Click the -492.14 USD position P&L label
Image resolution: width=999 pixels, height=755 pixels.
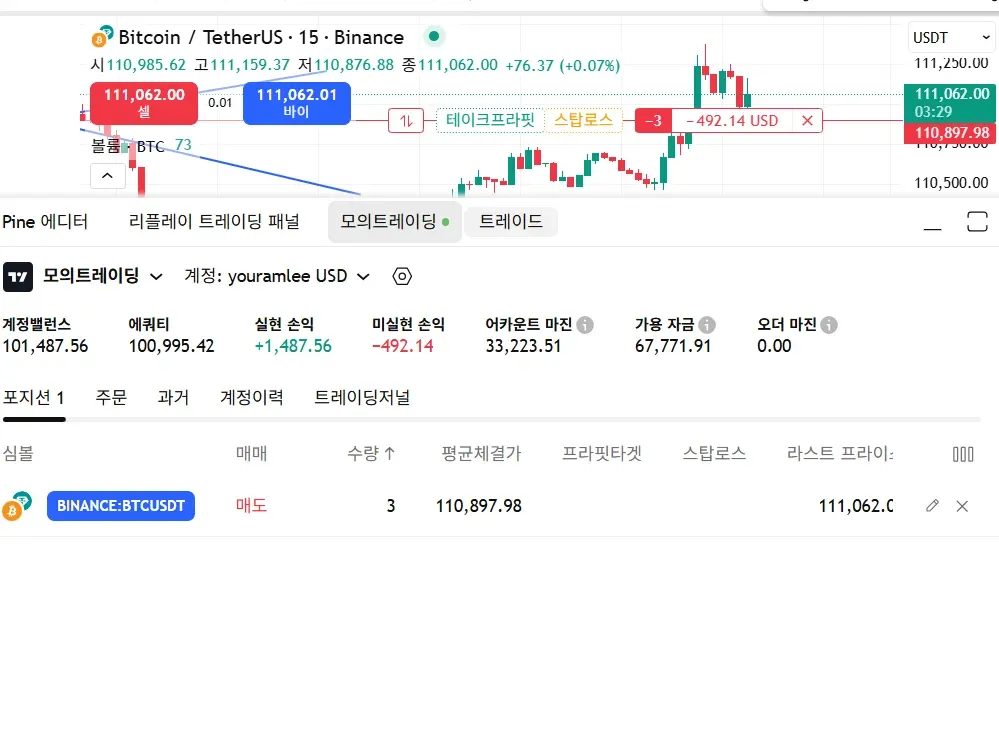click(731, 120)
